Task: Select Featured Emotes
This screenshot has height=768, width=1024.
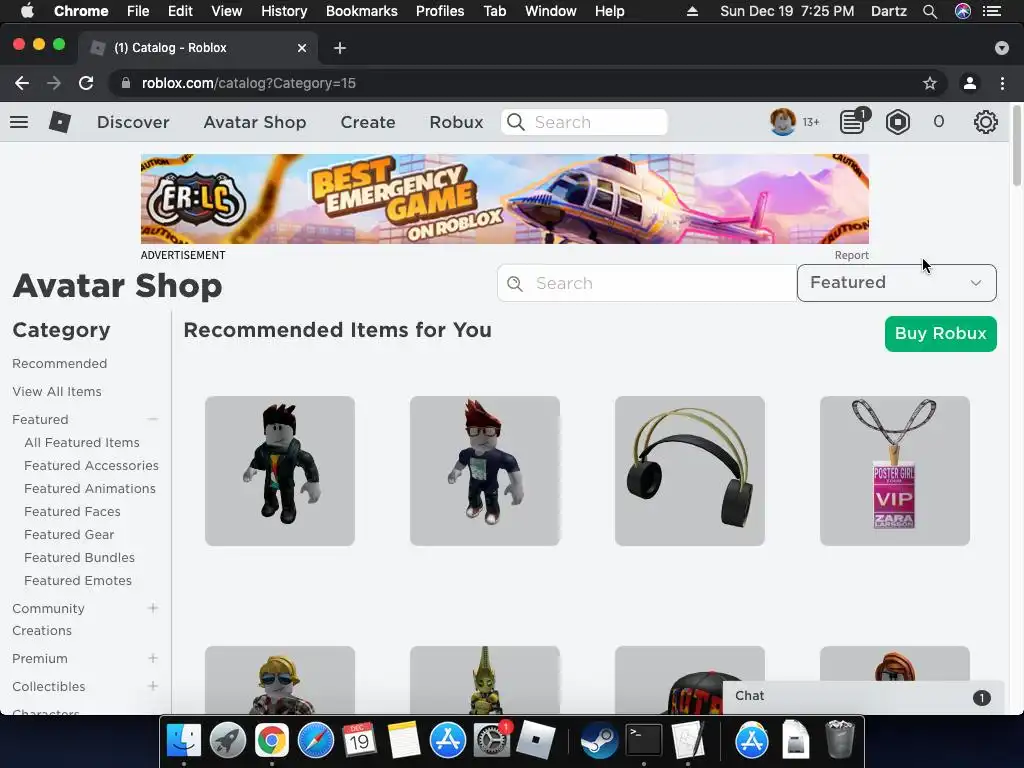Action: pyautogui.click(x=78, y=581)
